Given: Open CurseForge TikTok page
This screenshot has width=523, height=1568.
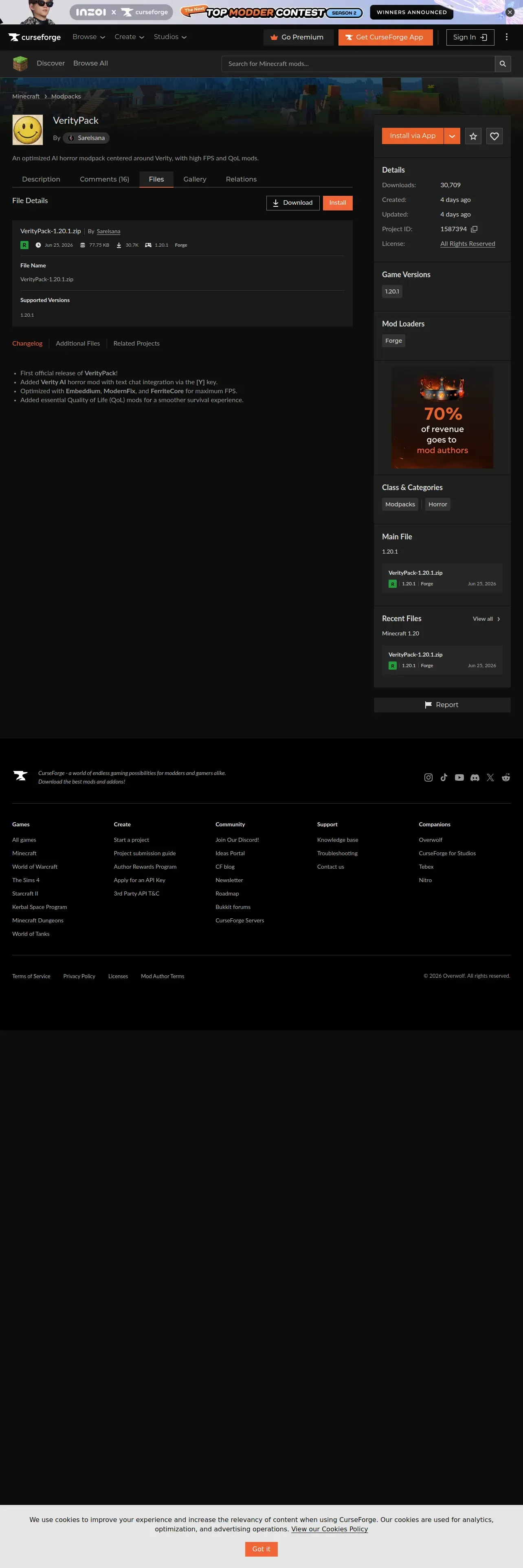Looking at the screenshot, I should point(444,777).
